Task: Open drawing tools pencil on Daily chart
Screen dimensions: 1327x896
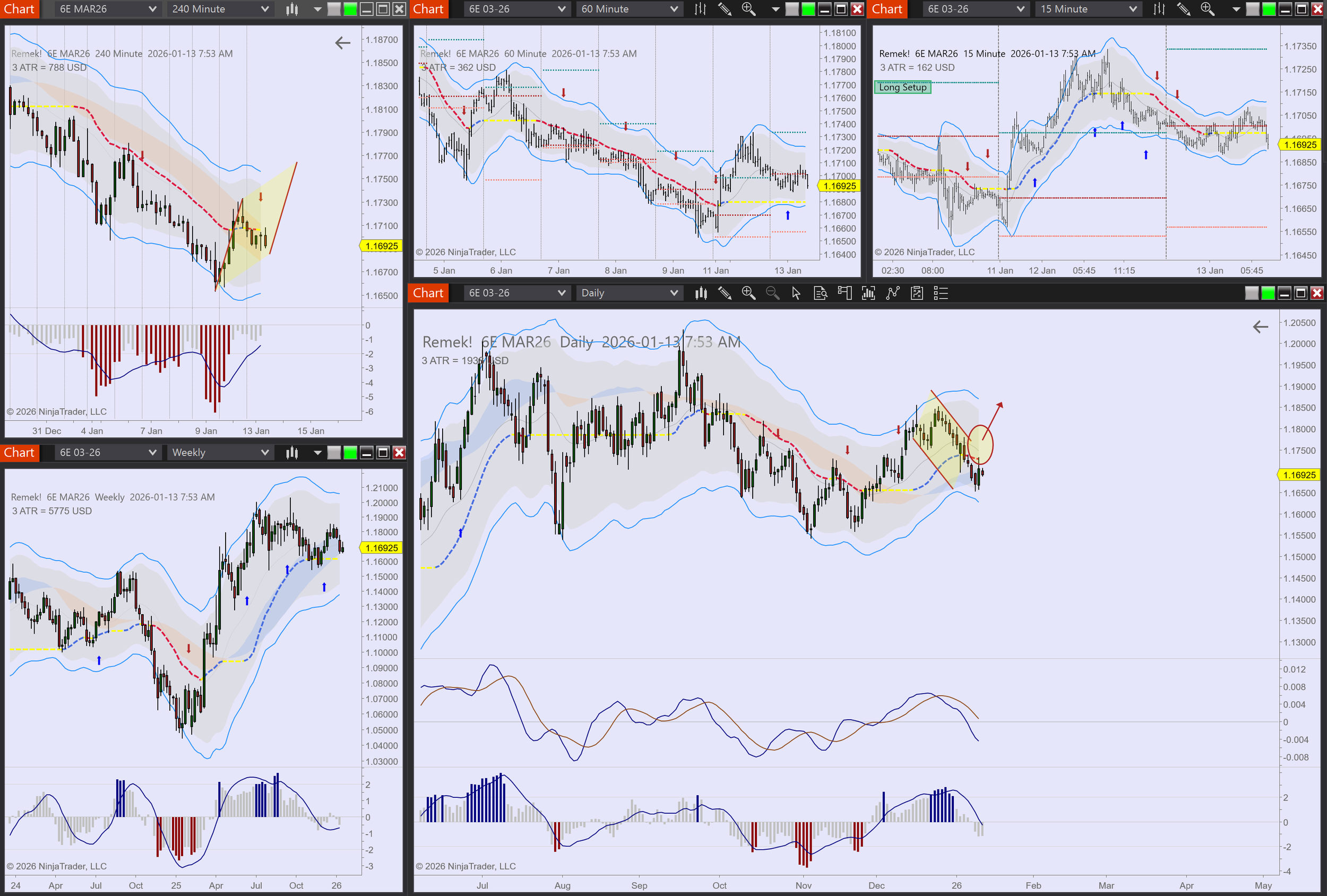Action: pyautogui.click(x=725, y=293)
